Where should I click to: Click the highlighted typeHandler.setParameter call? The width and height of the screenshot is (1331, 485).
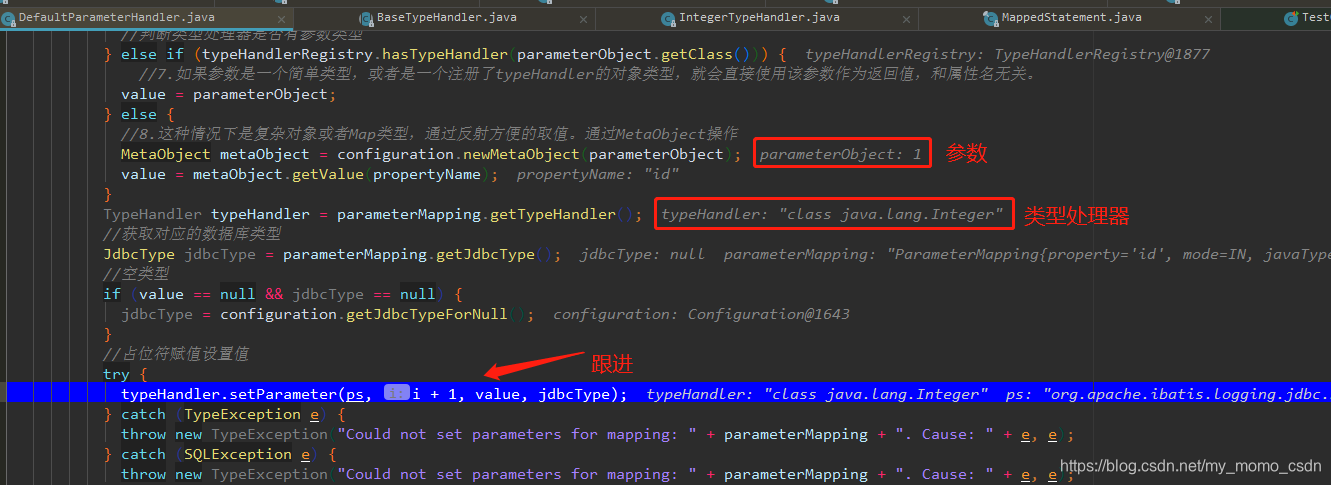tap(374, 394)
